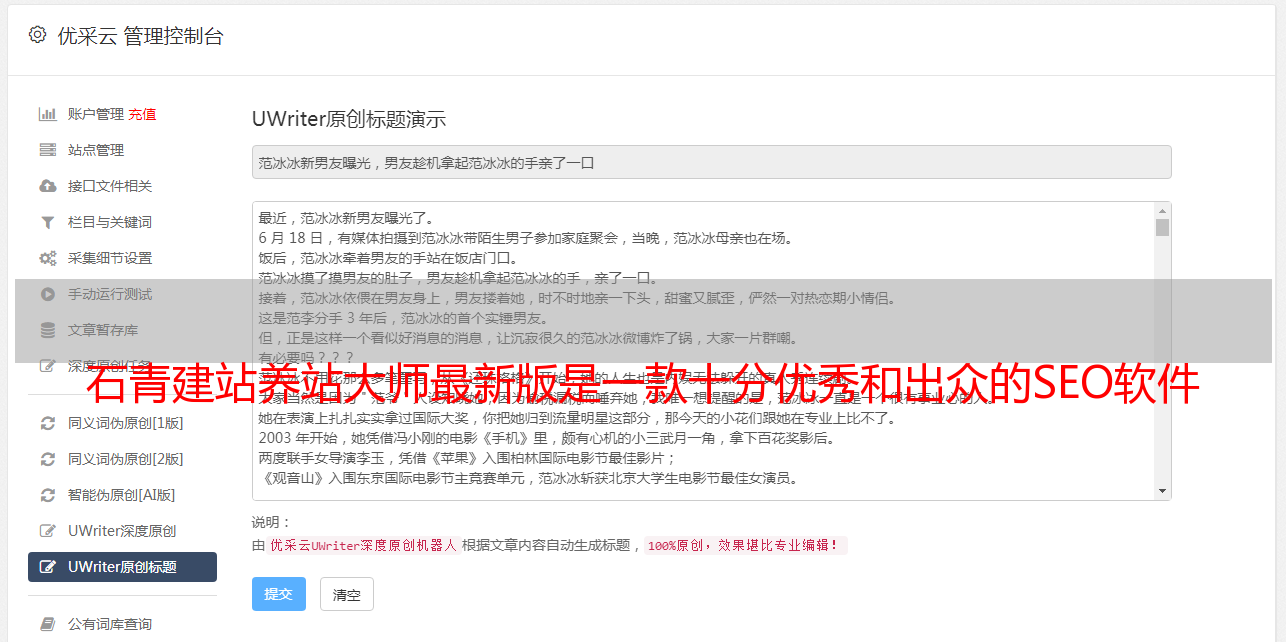This screenshot has width=1286, height=642.
Task: Click the book icon for 公有词库查询
Action: click(47, 624)
